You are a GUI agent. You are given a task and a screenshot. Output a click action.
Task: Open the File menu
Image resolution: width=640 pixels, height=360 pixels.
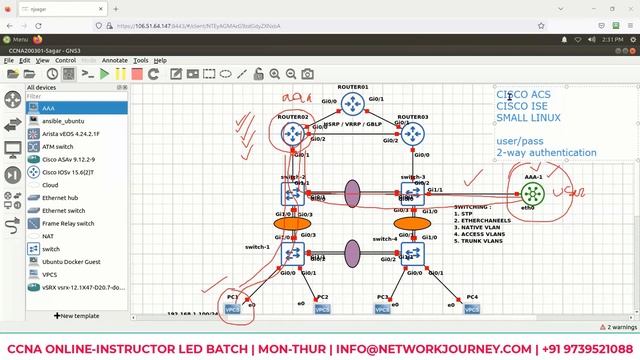9,60
